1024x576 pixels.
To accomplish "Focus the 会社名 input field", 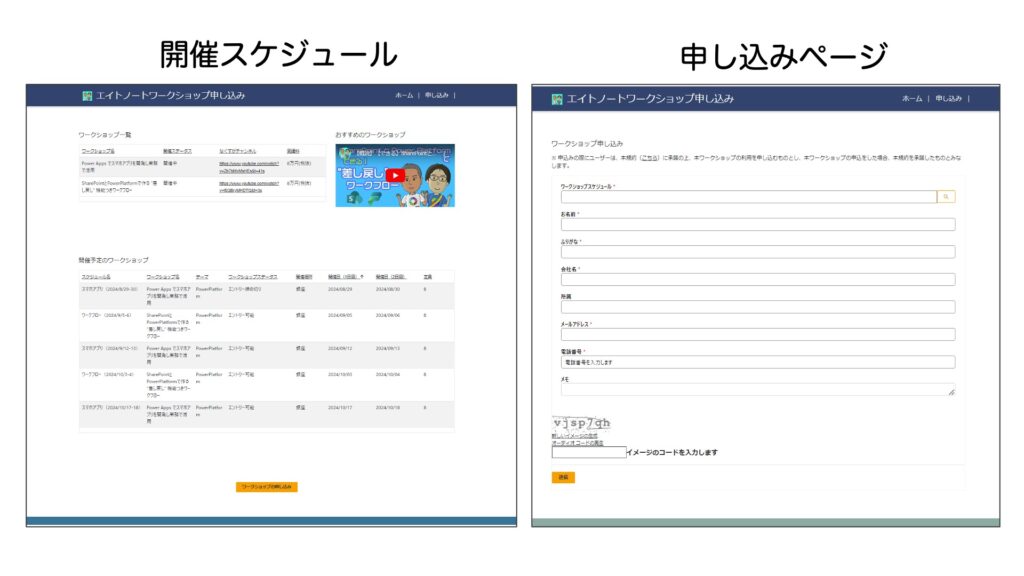I will (x=758, y=279).
